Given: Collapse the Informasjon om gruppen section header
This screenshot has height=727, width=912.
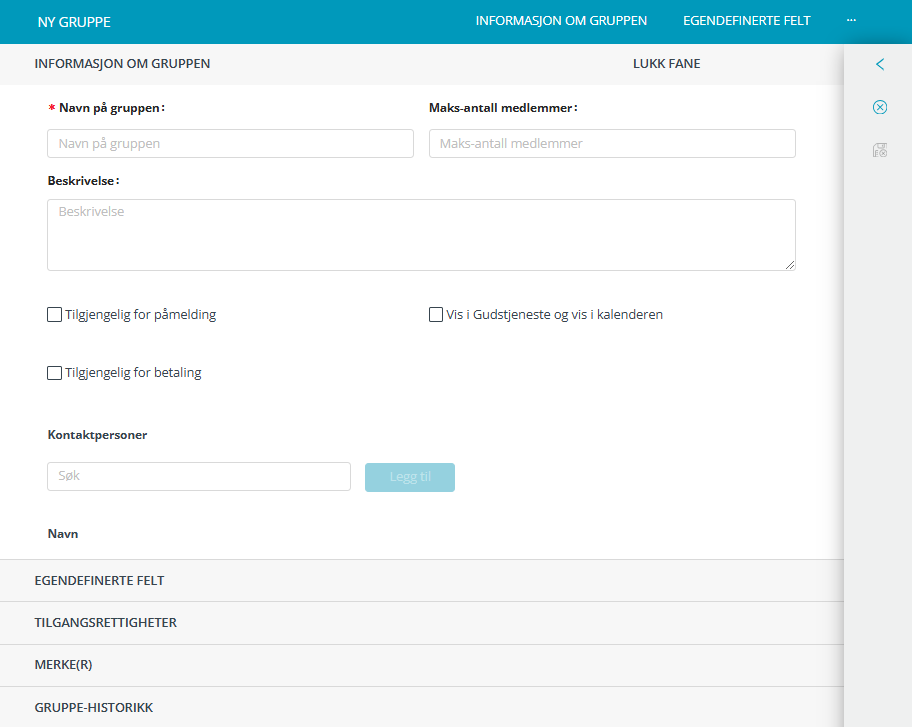Looking at the screenshot, I should (122, 64).
